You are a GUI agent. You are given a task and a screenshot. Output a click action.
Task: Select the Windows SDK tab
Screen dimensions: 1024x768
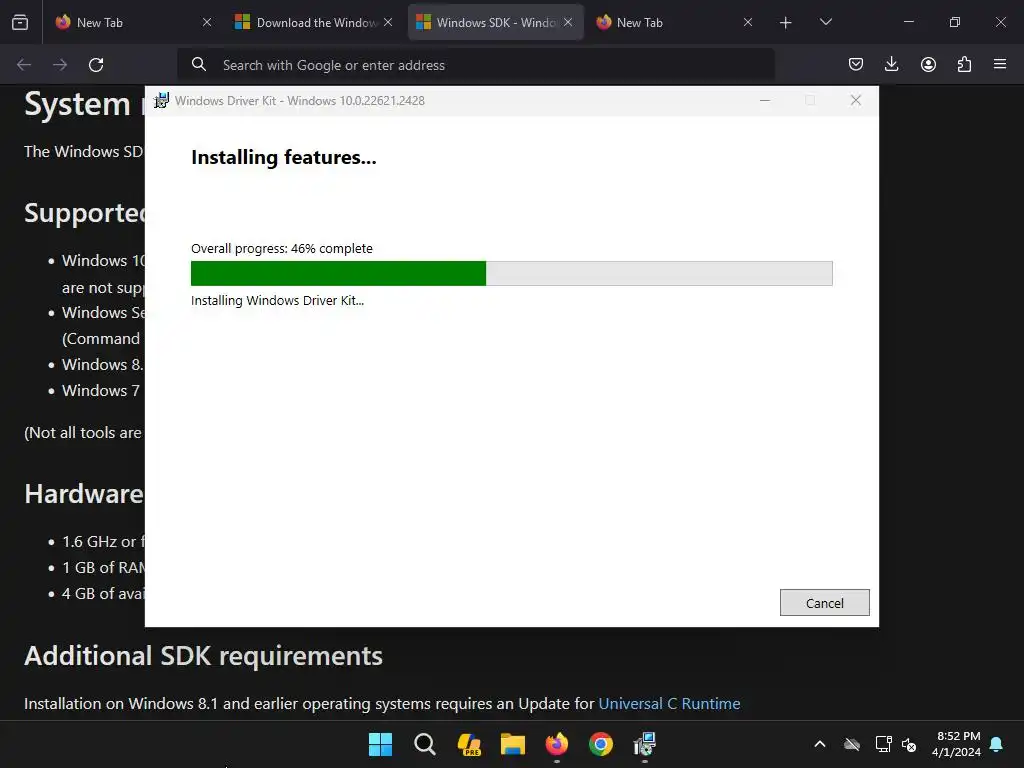pyautogui.click(x=495, y=22)
